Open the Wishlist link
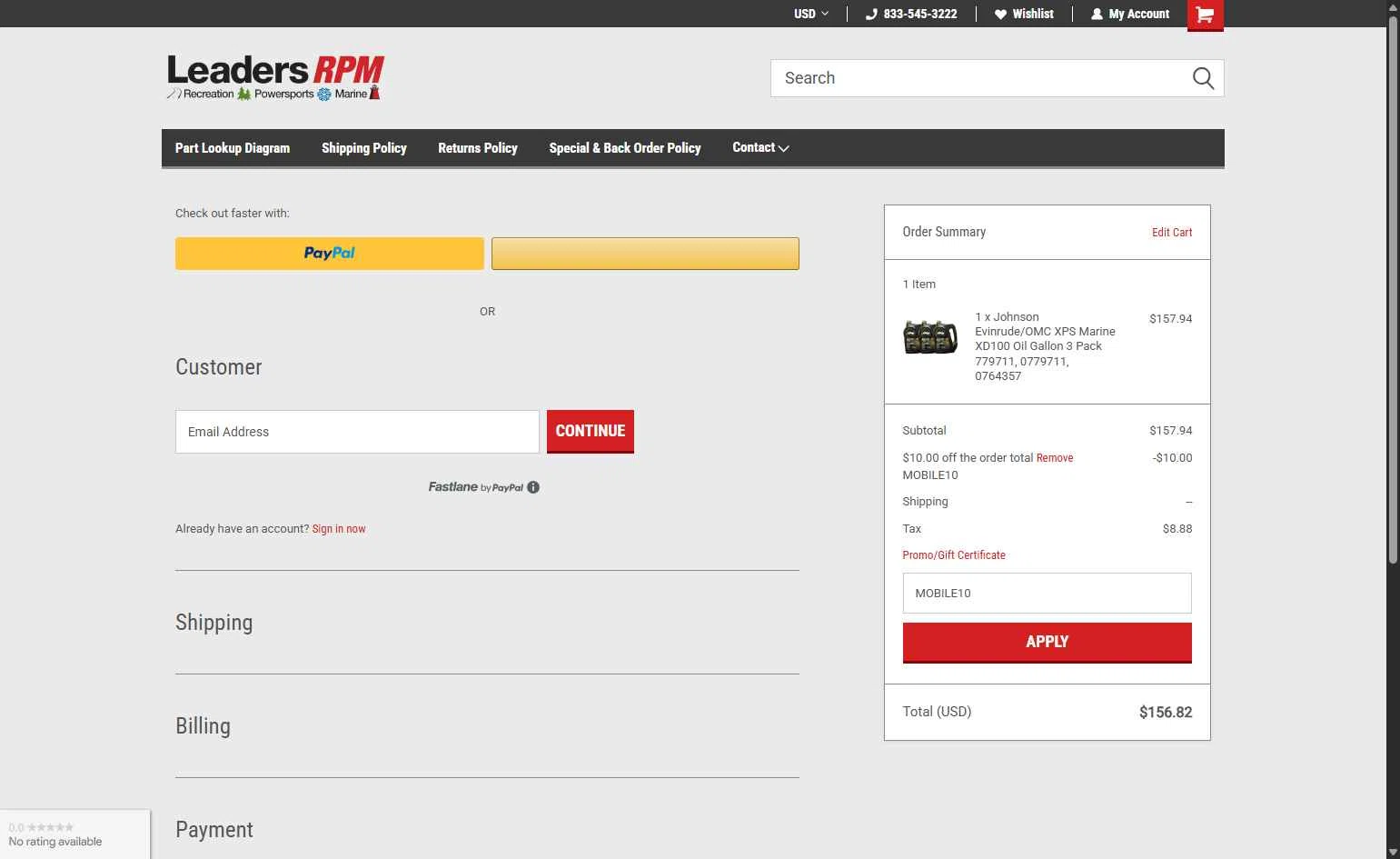The width and height of the screenshot is (1400, 859). tap(1024, 14)
